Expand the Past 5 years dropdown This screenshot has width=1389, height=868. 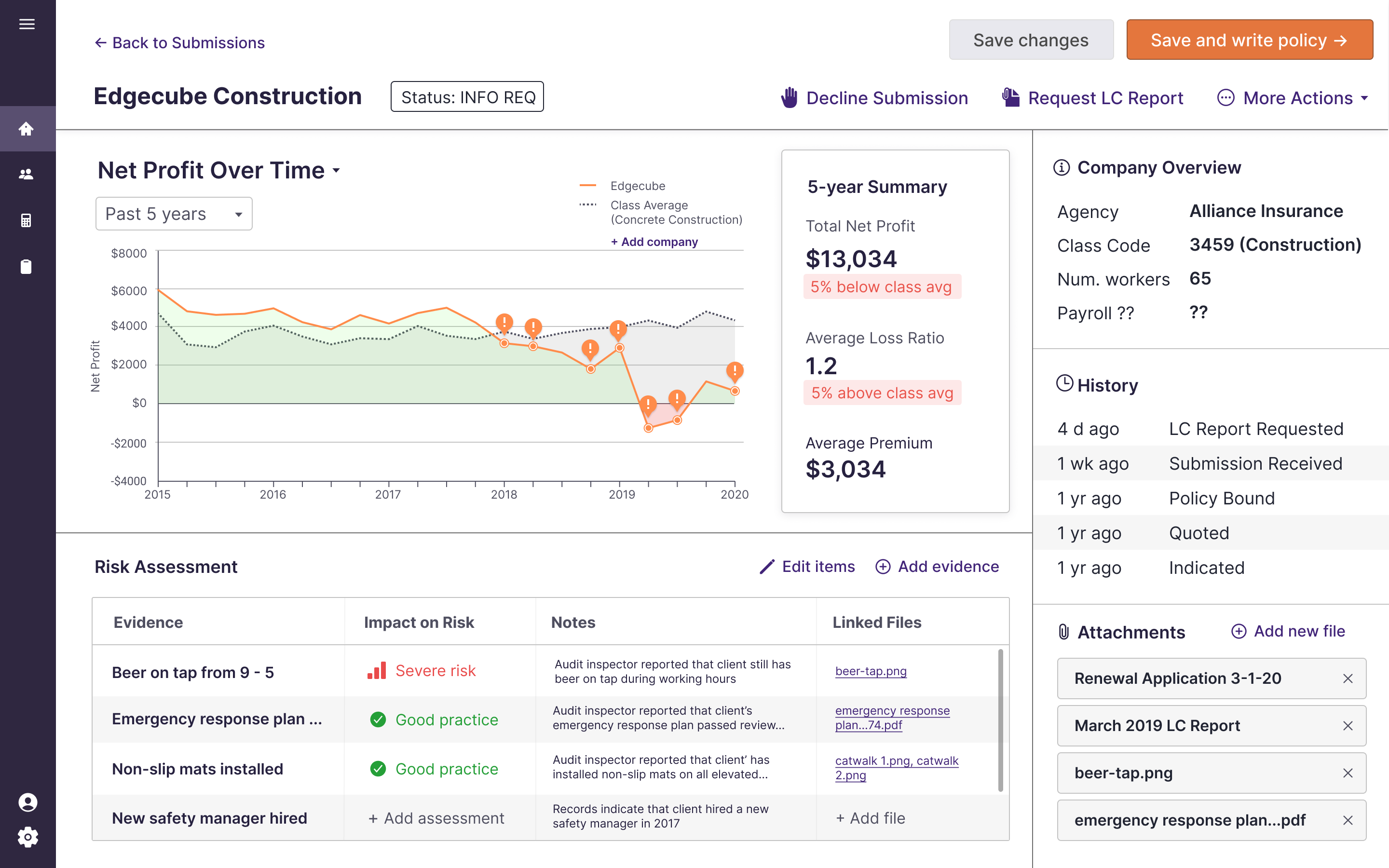[174, 214]
